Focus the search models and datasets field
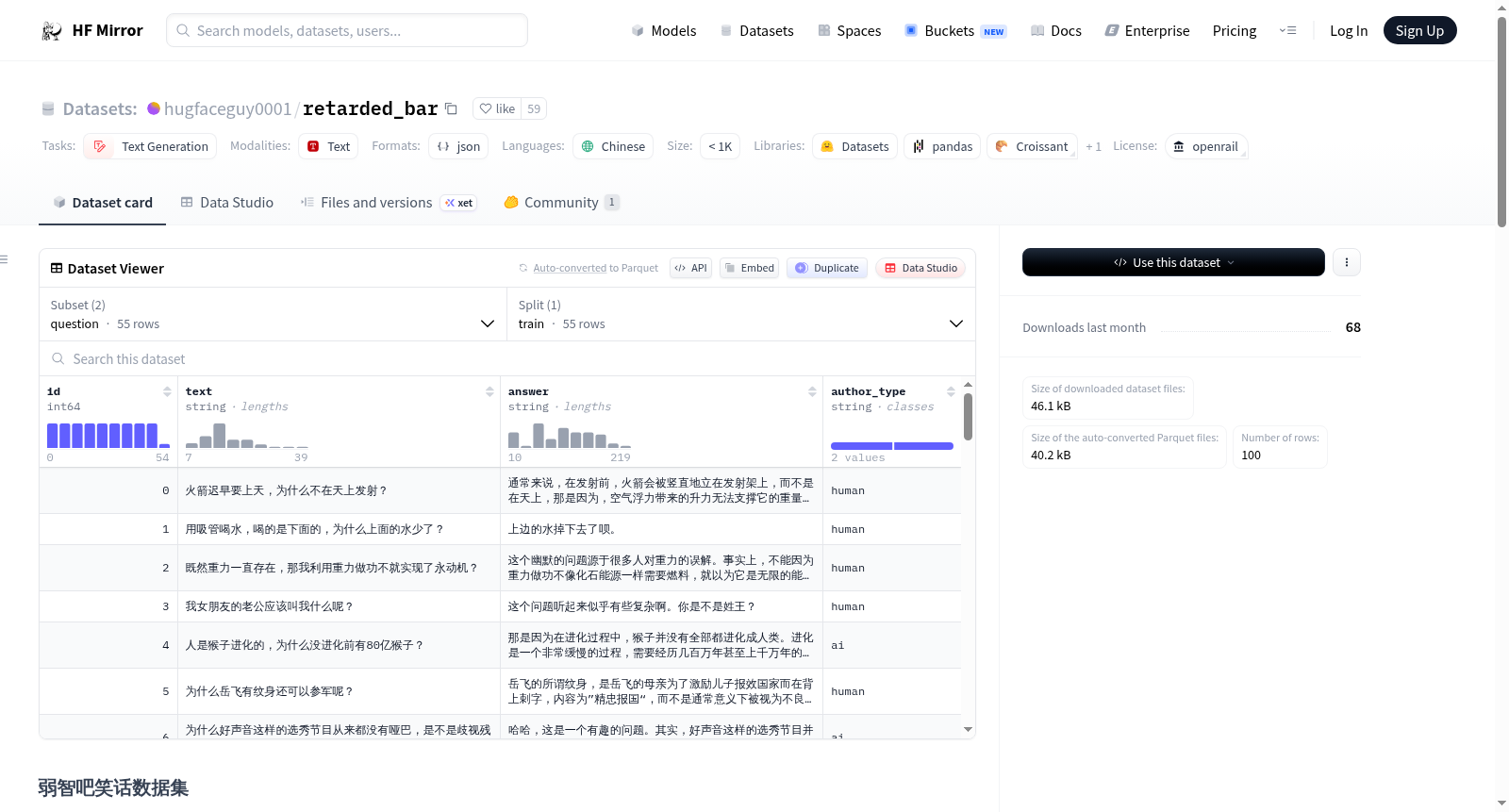The image size is (1509, 812). click(x=347, y=30)
